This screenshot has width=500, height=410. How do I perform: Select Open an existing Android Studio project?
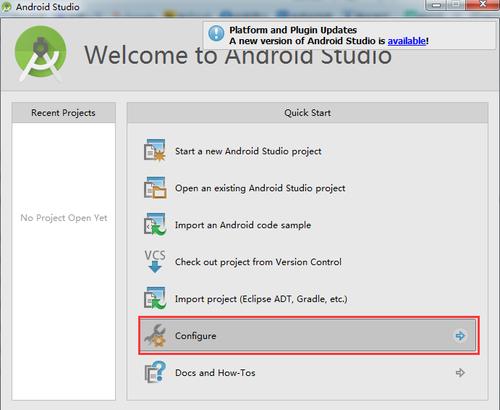tap(260, 188)
